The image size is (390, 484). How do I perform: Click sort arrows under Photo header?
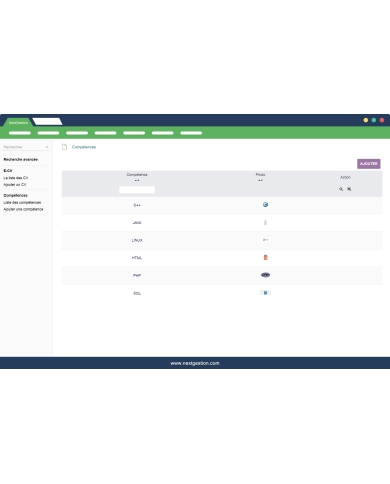[x=260, y=180]
